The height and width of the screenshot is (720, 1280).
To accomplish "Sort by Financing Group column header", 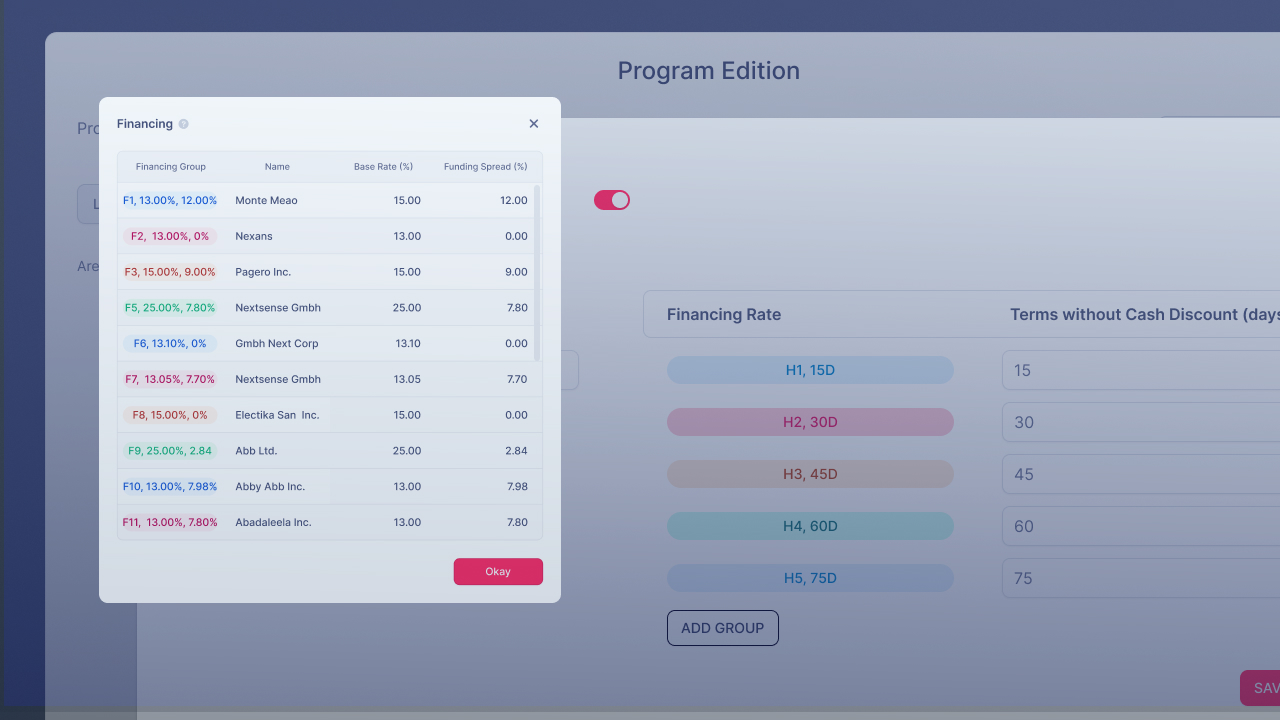I will click(x=171, y=167).
